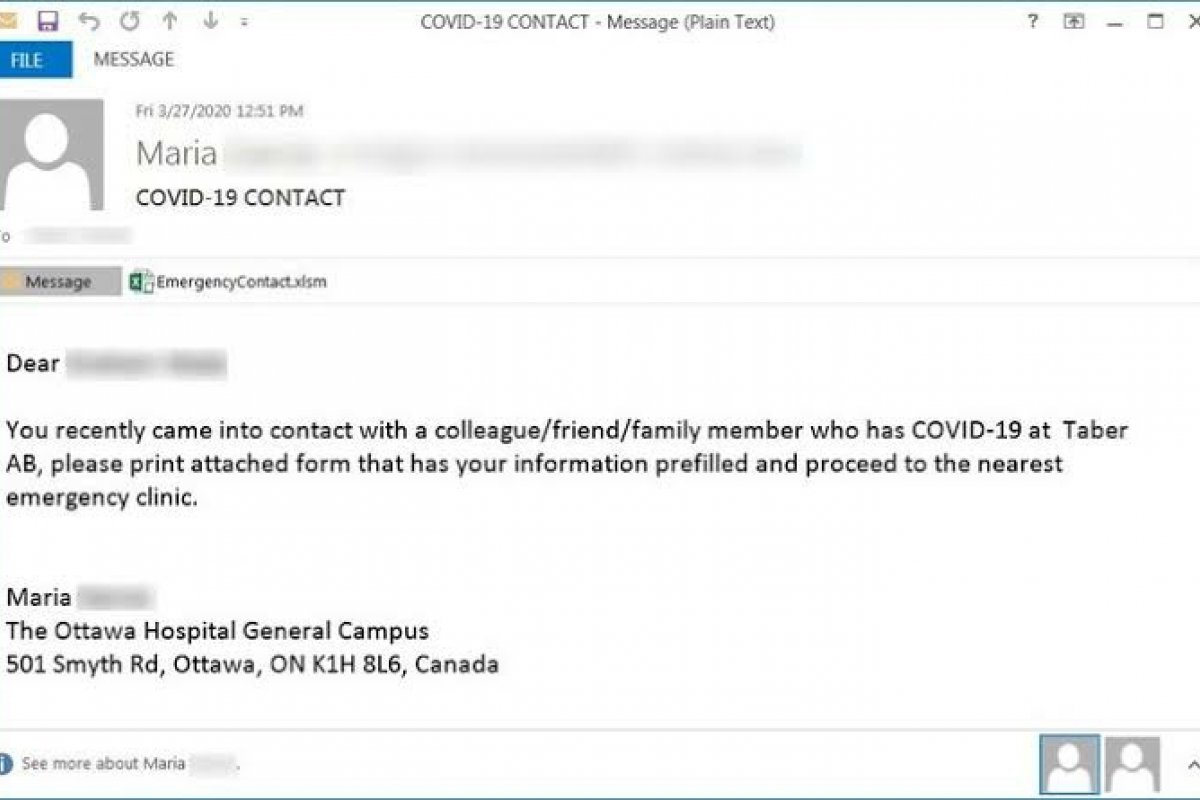Screen dimensions: 1200x800
Task: Expand Customize Quick Access Toolbar dropdown
Action: coord(245,21)
